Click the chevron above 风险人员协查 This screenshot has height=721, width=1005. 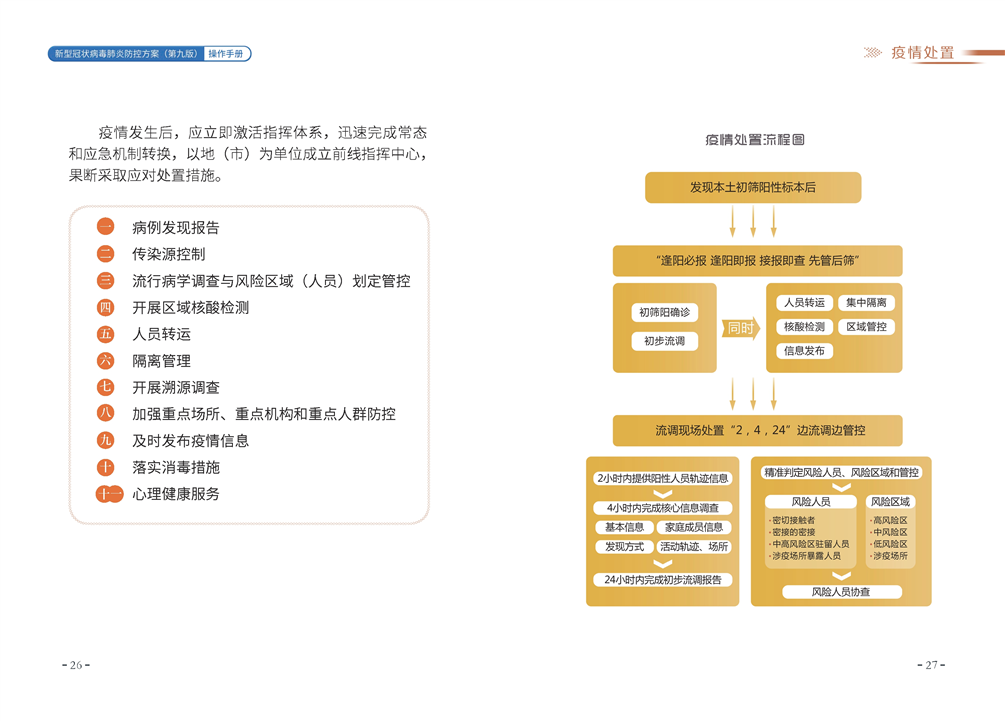tap(840, 576)
